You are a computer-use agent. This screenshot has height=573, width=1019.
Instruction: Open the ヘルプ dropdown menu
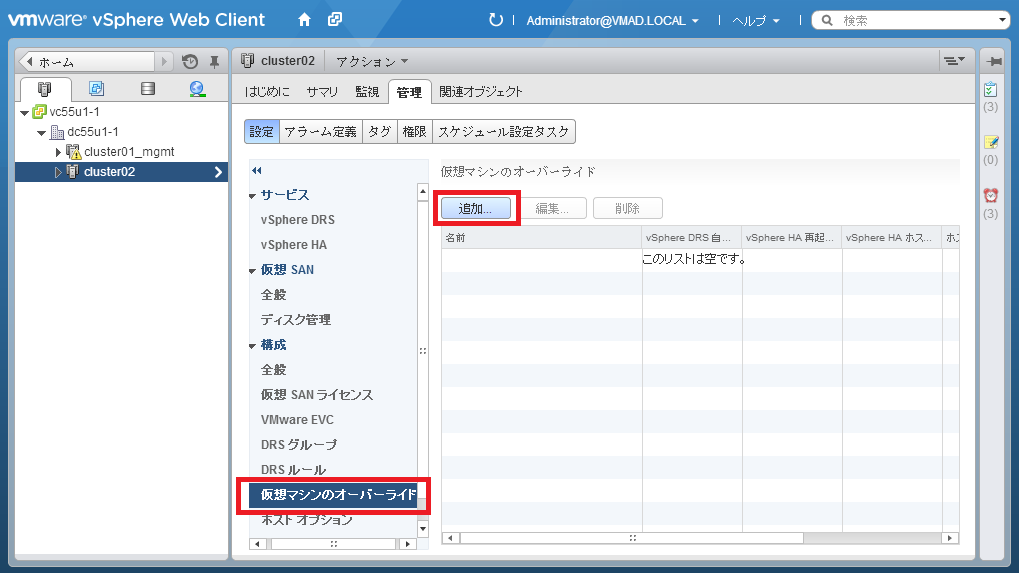coord(756,21)
